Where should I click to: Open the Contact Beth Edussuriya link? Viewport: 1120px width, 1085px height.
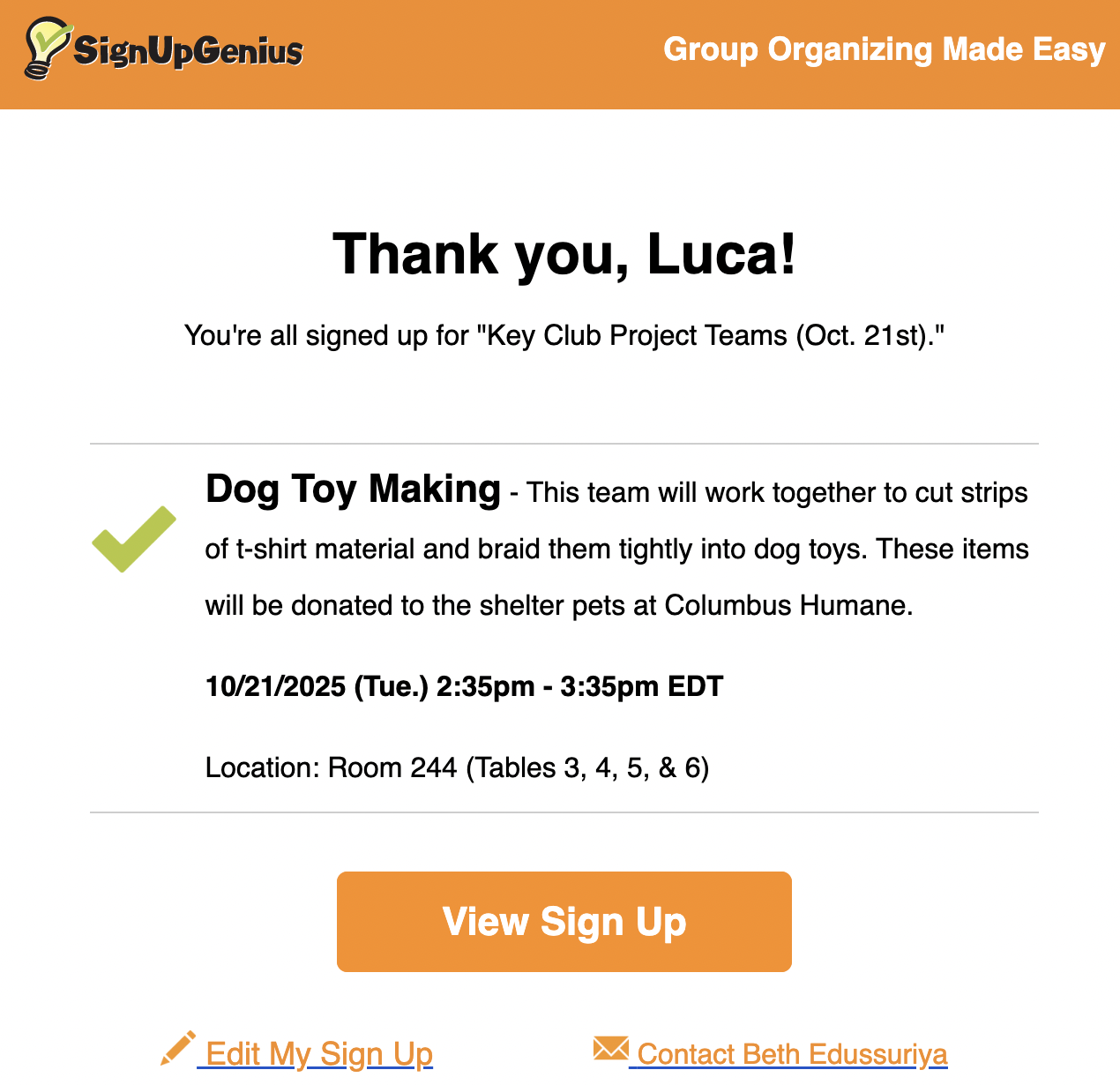point(792,1054)
